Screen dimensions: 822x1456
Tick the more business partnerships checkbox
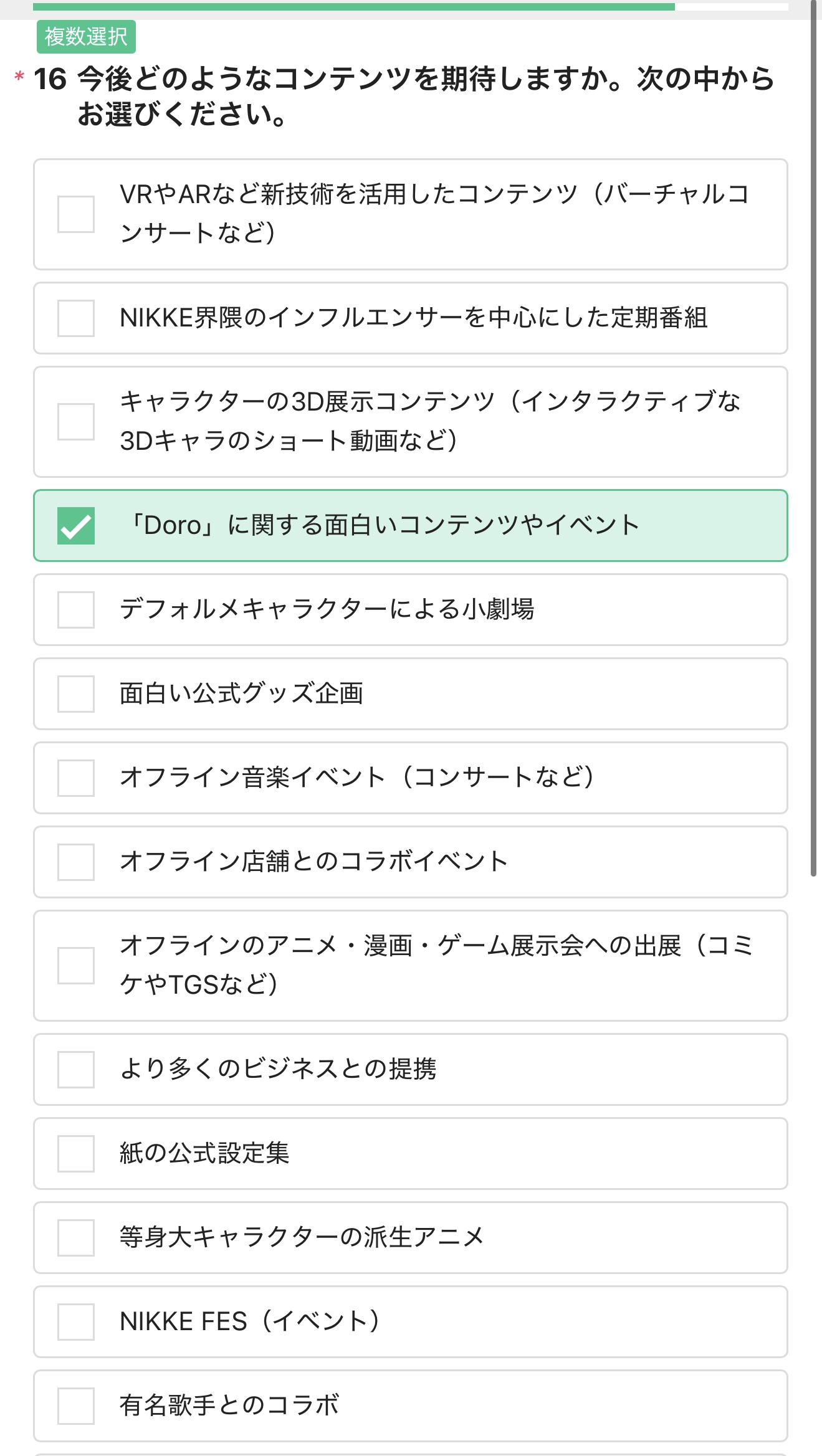(76, 1070)
